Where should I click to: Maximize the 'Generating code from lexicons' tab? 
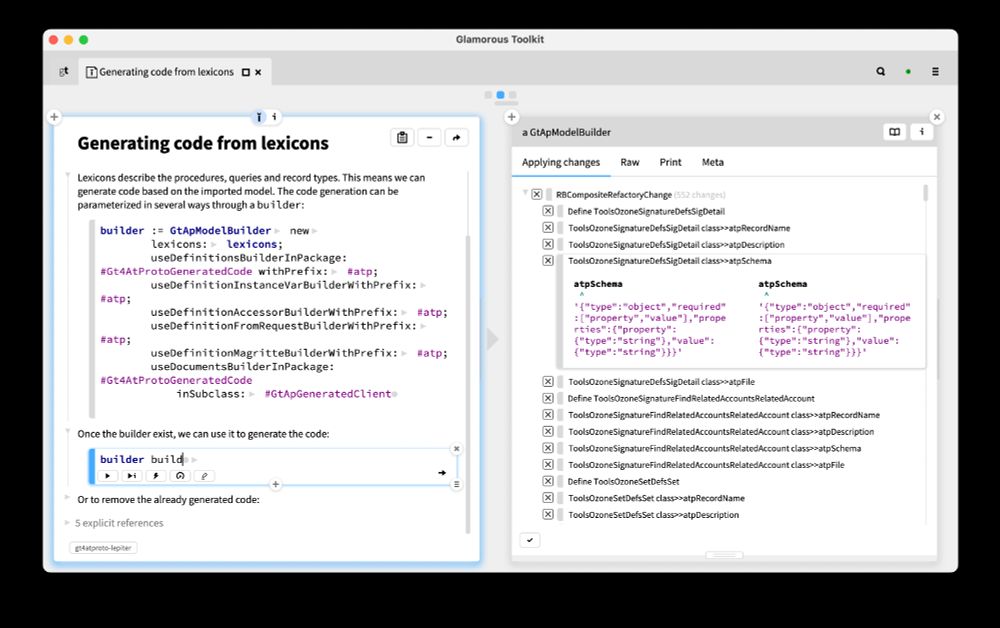(246, 72)
